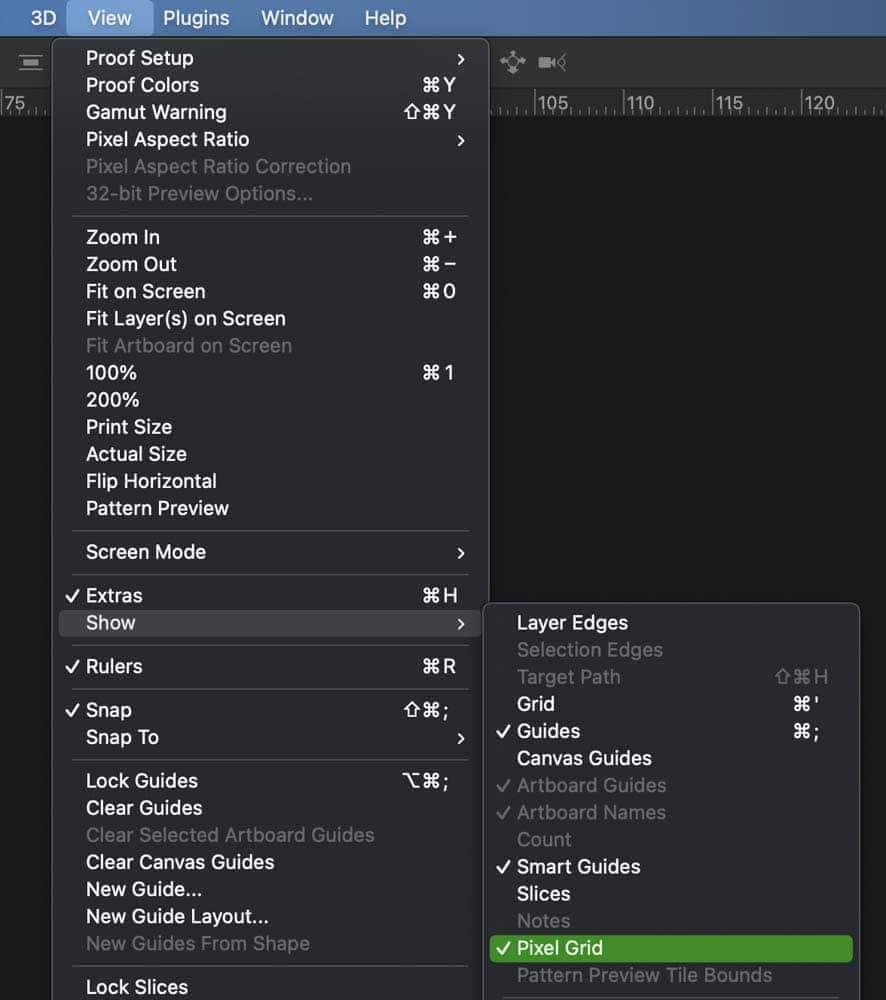Select Clear Guides
Screen dimensions: 886x1000
coord(270,808)
